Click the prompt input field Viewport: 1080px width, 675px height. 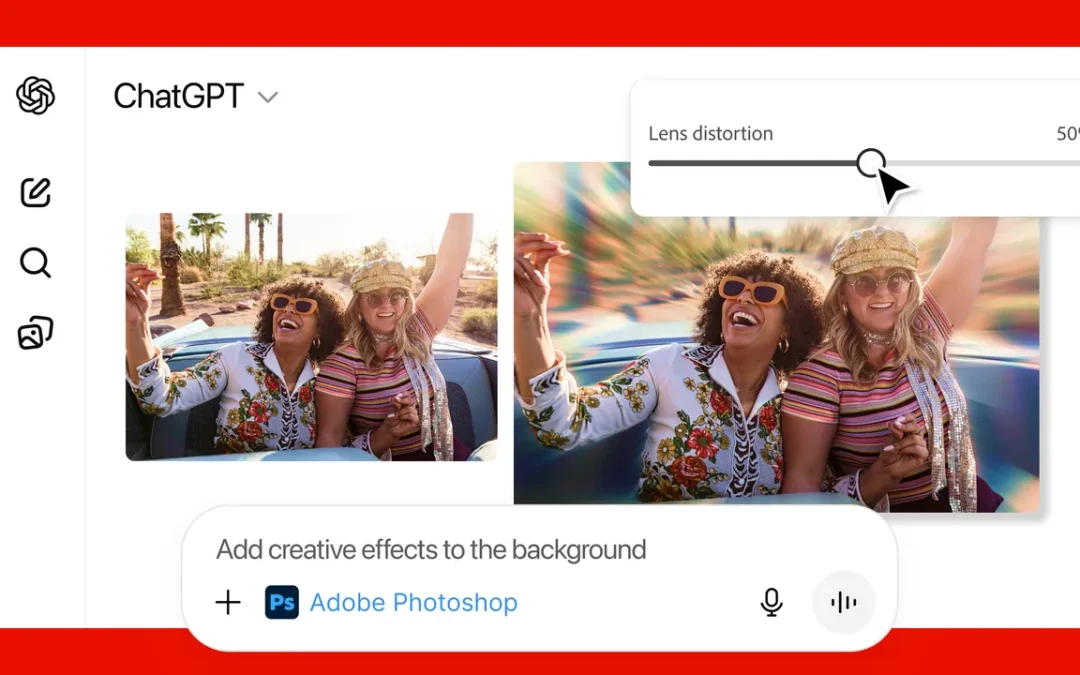430,549
